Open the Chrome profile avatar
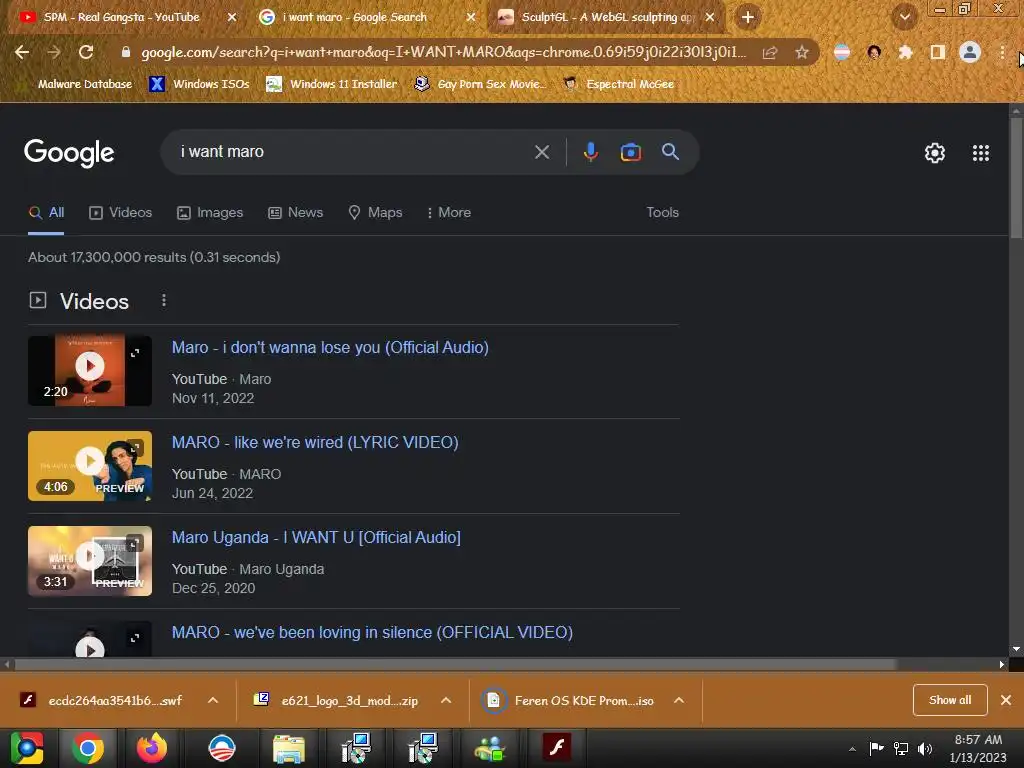 pyautogui.click(x=970, y=52)
